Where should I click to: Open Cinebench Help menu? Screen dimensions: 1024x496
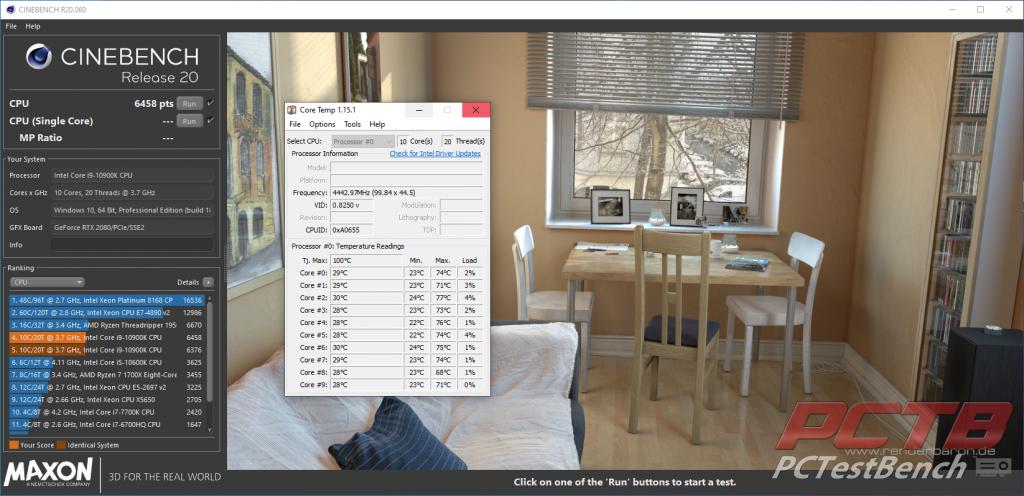[x=33, y=26]
